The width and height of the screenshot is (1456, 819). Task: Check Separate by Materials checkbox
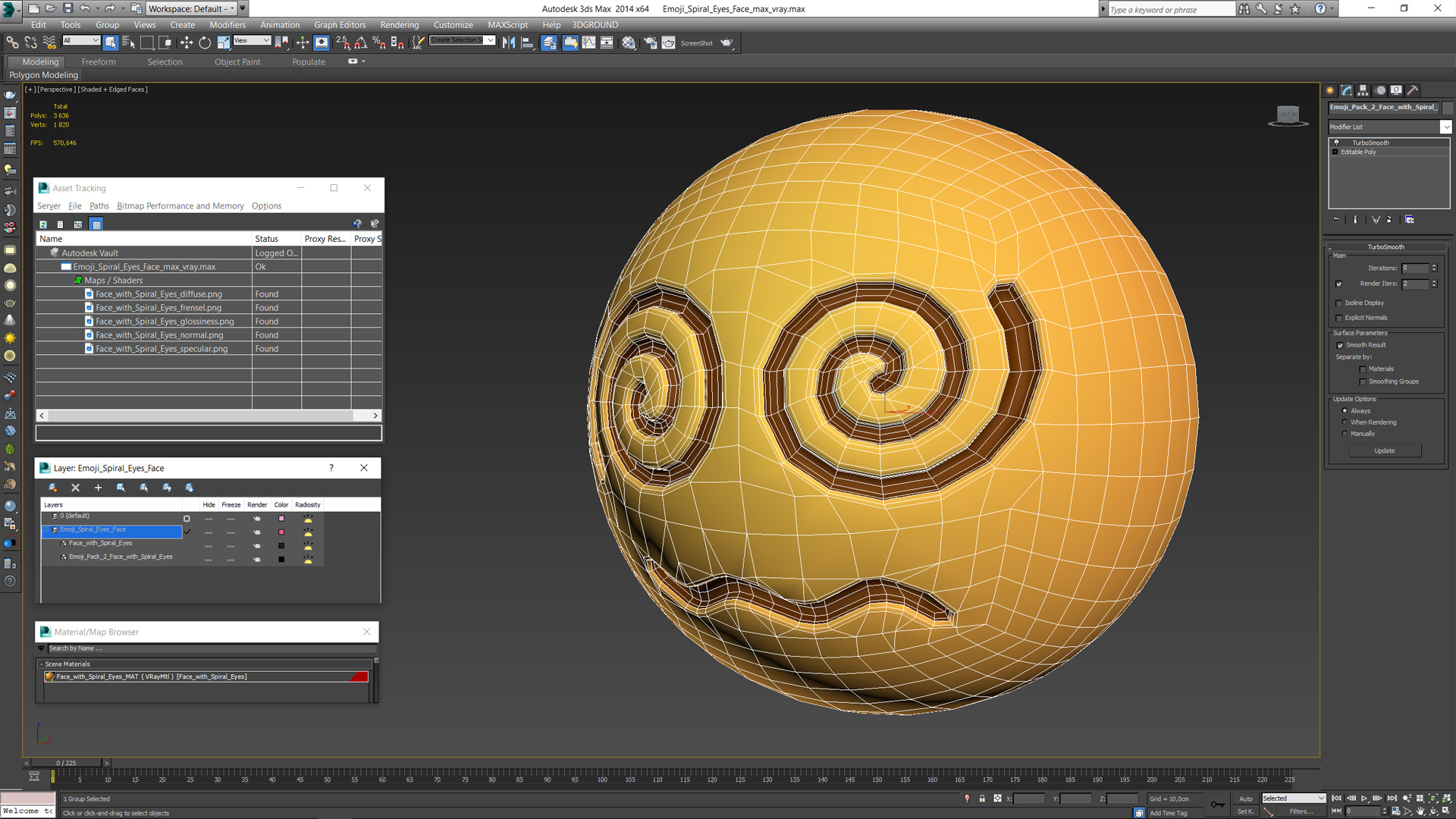pyautogui.click(x=1363, y=369)
